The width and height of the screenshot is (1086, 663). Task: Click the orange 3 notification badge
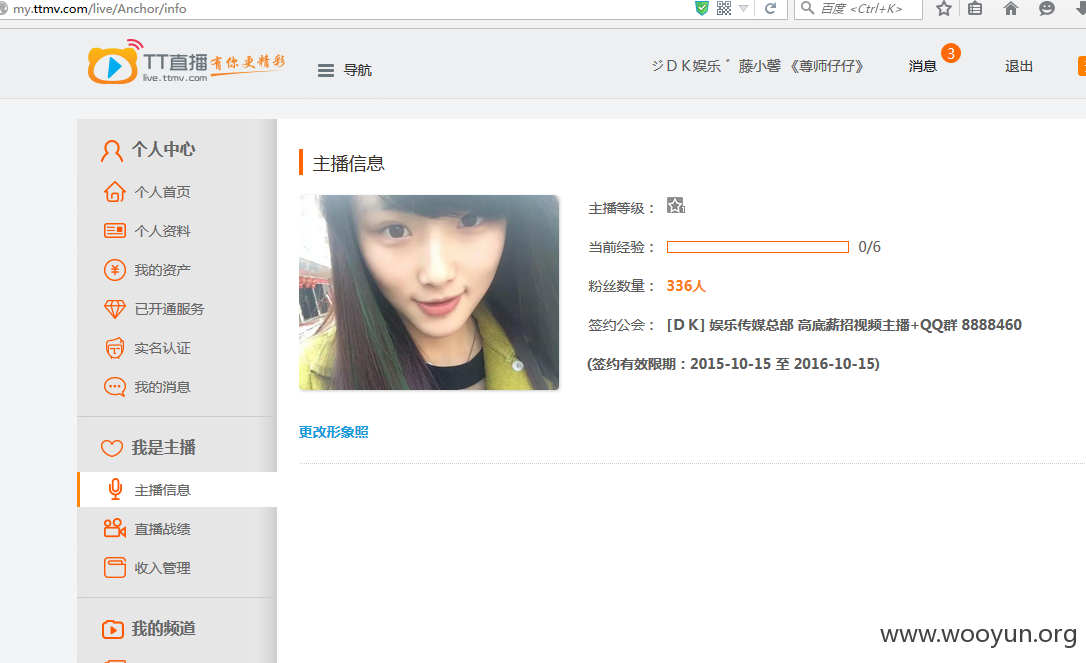tap(951, 53)
